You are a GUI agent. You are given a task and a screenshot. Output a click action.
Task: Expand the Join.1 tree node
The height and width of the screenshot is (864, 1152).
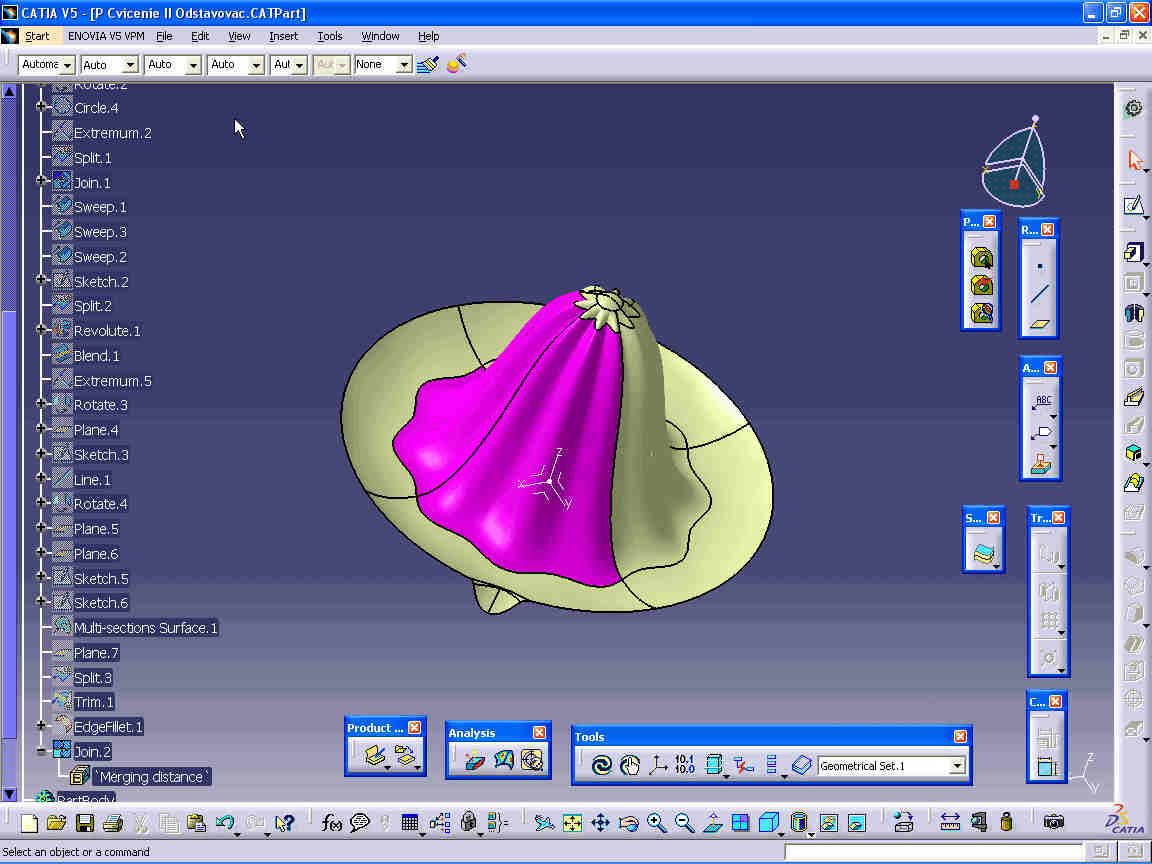pos(41,181)
